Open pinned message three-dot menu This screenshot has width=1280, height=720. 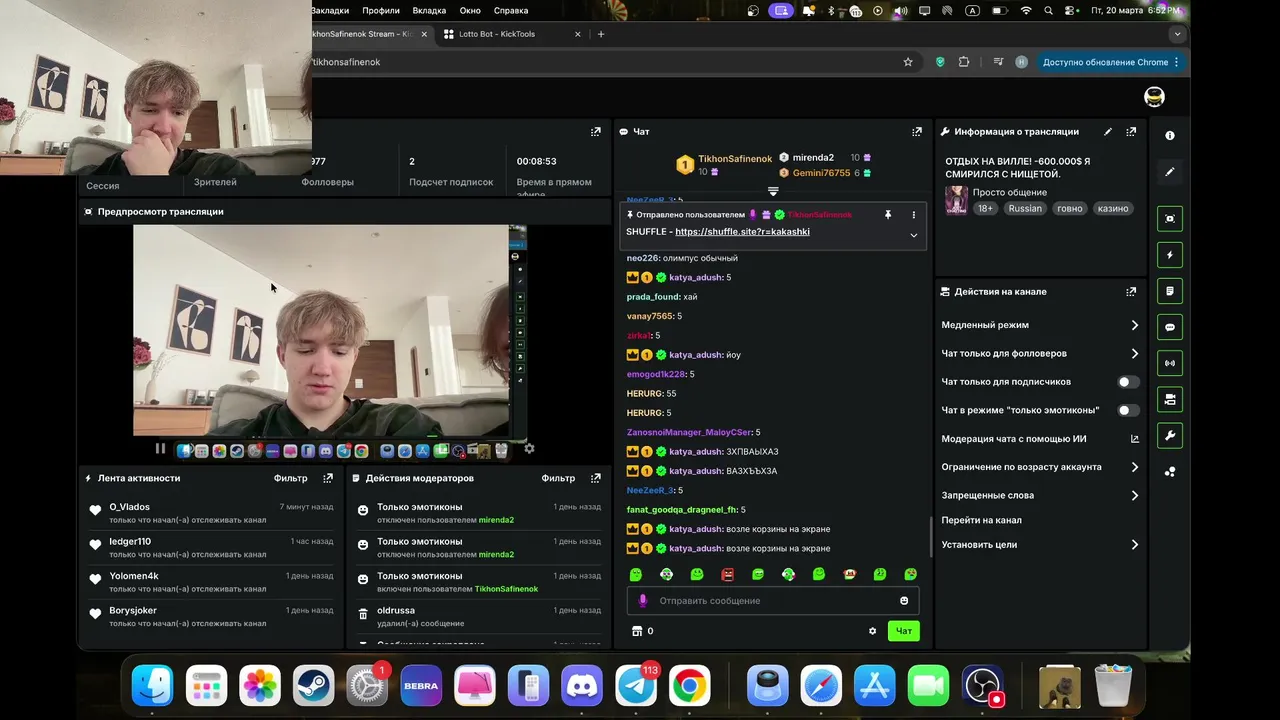click(x=913, y=215)
